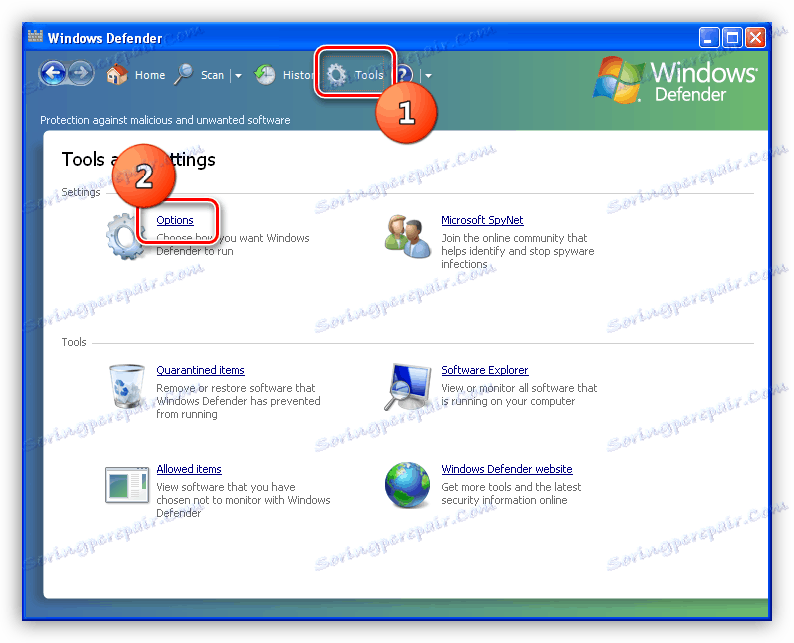Open Help with the question mark icon
794x643 pixels.
(x=404, y=74)
